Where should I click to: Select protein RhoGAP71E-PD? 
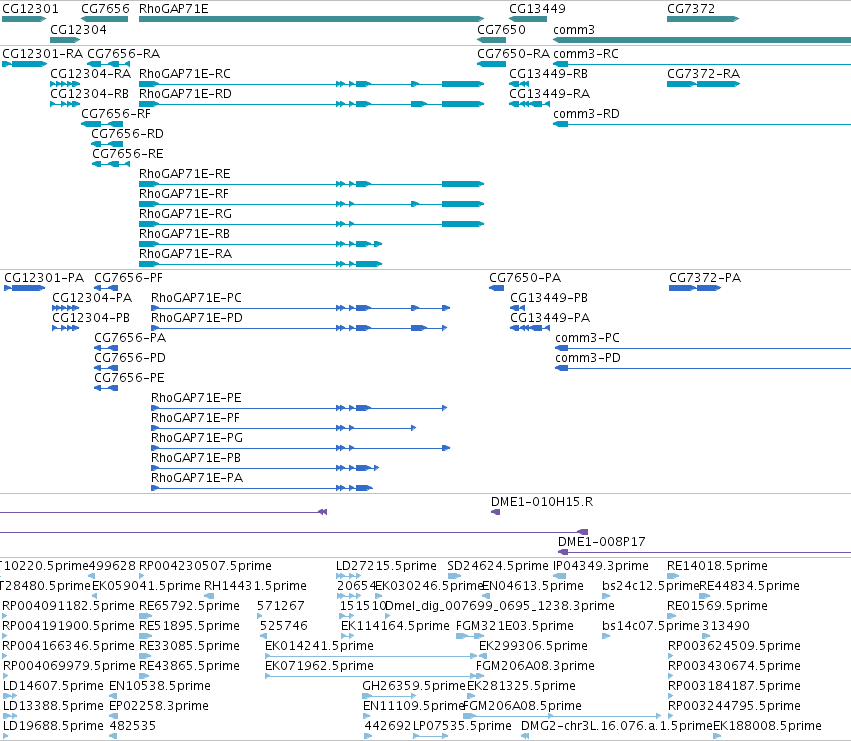[x=299, y=328]
